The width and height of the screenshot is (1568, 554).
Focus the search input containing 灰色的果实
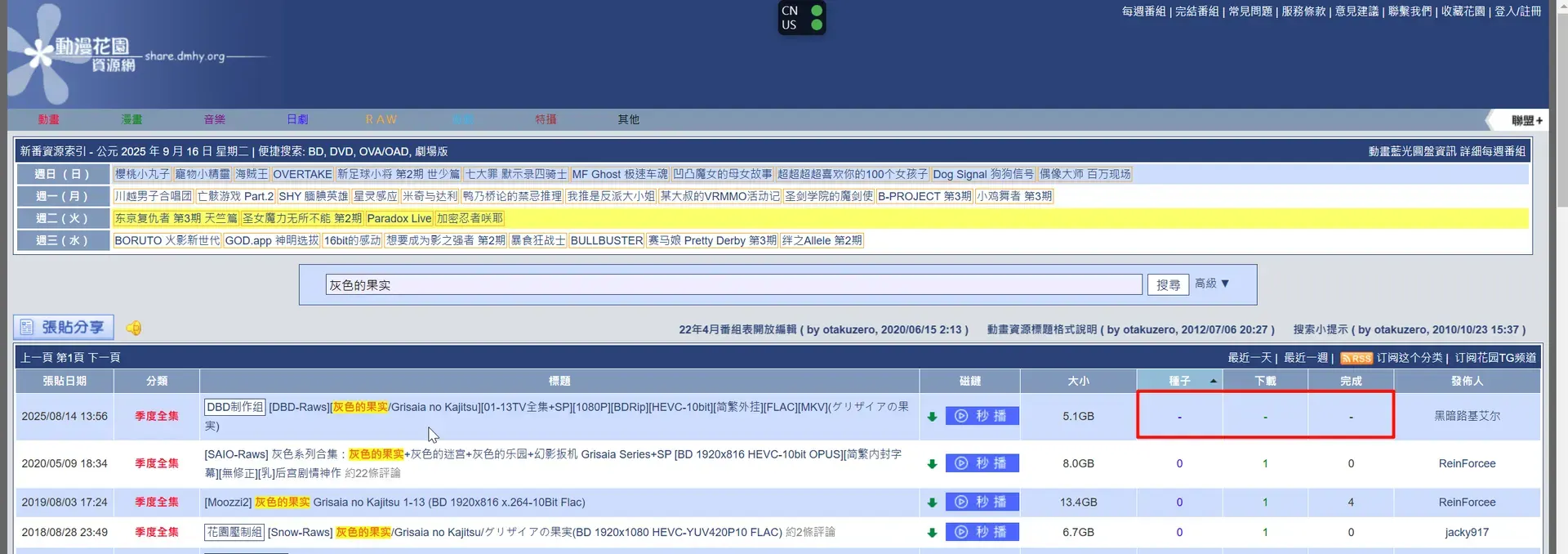point(733,284)
